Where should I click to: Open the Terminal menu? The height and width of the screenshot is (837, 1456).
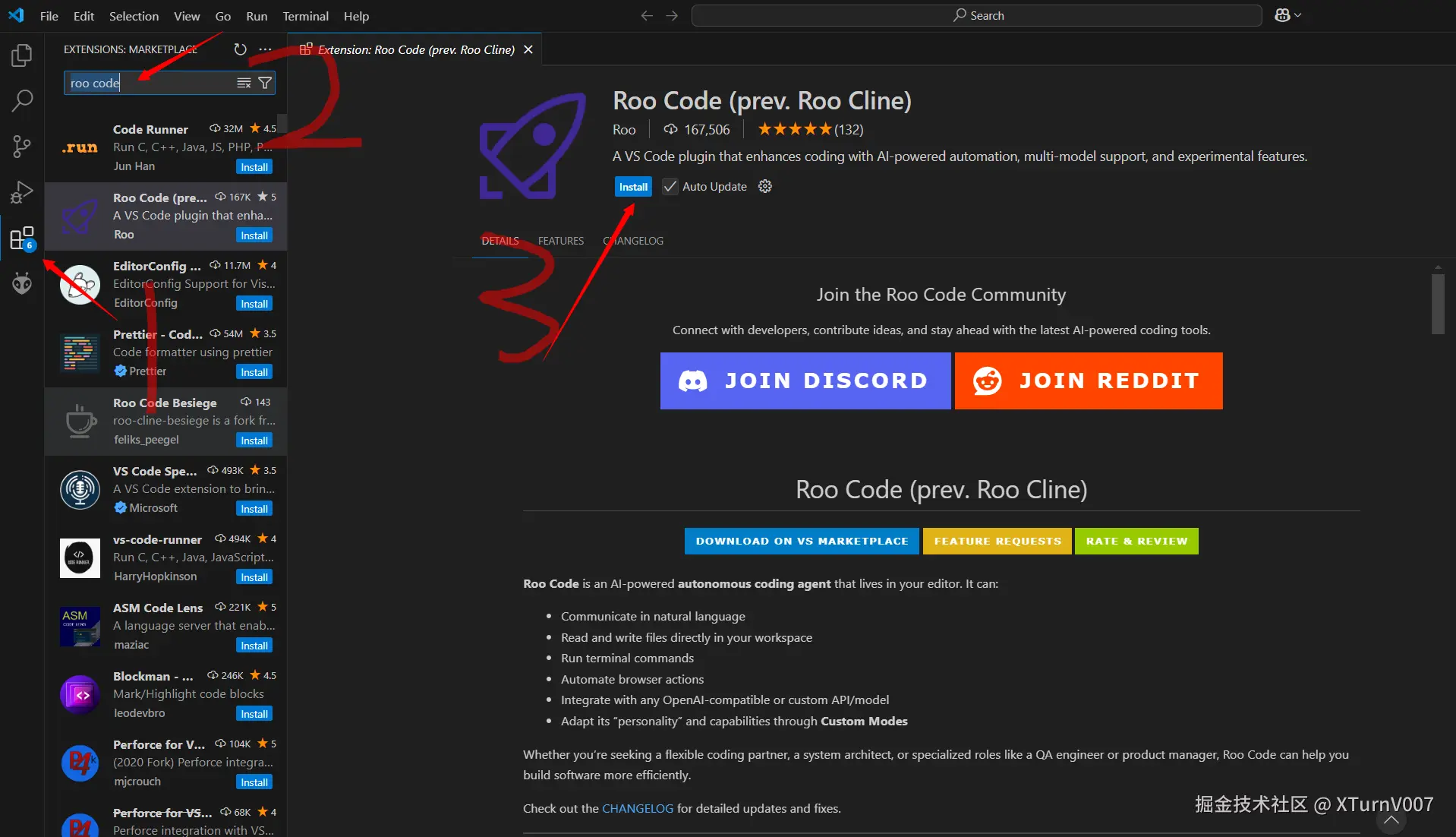(305, 15)
